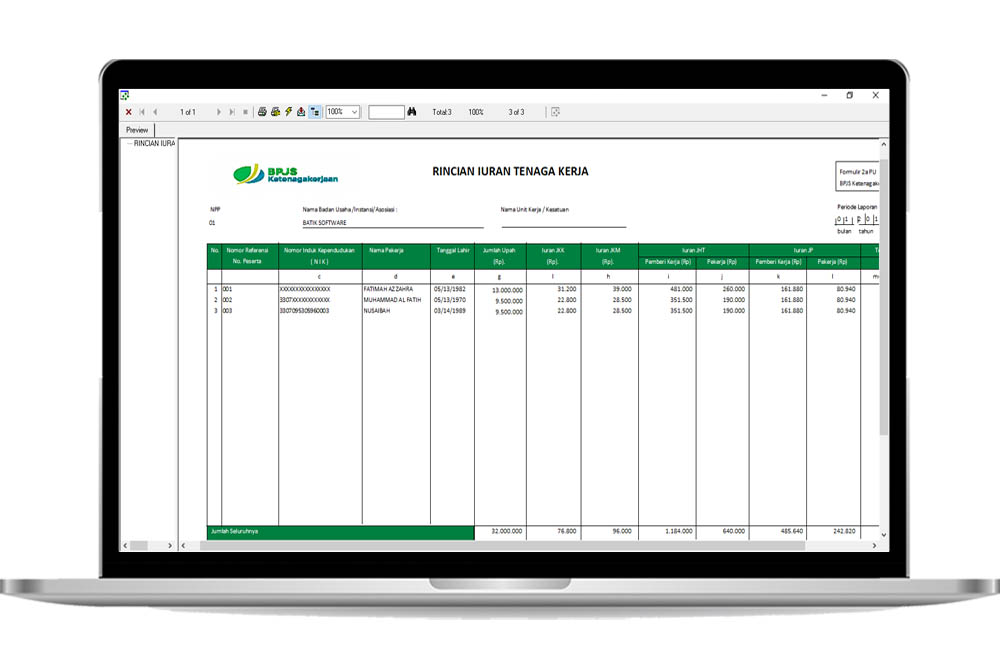Go to the next report page
This screenshot has height=651, width=1000.
[x=219, y=112]
